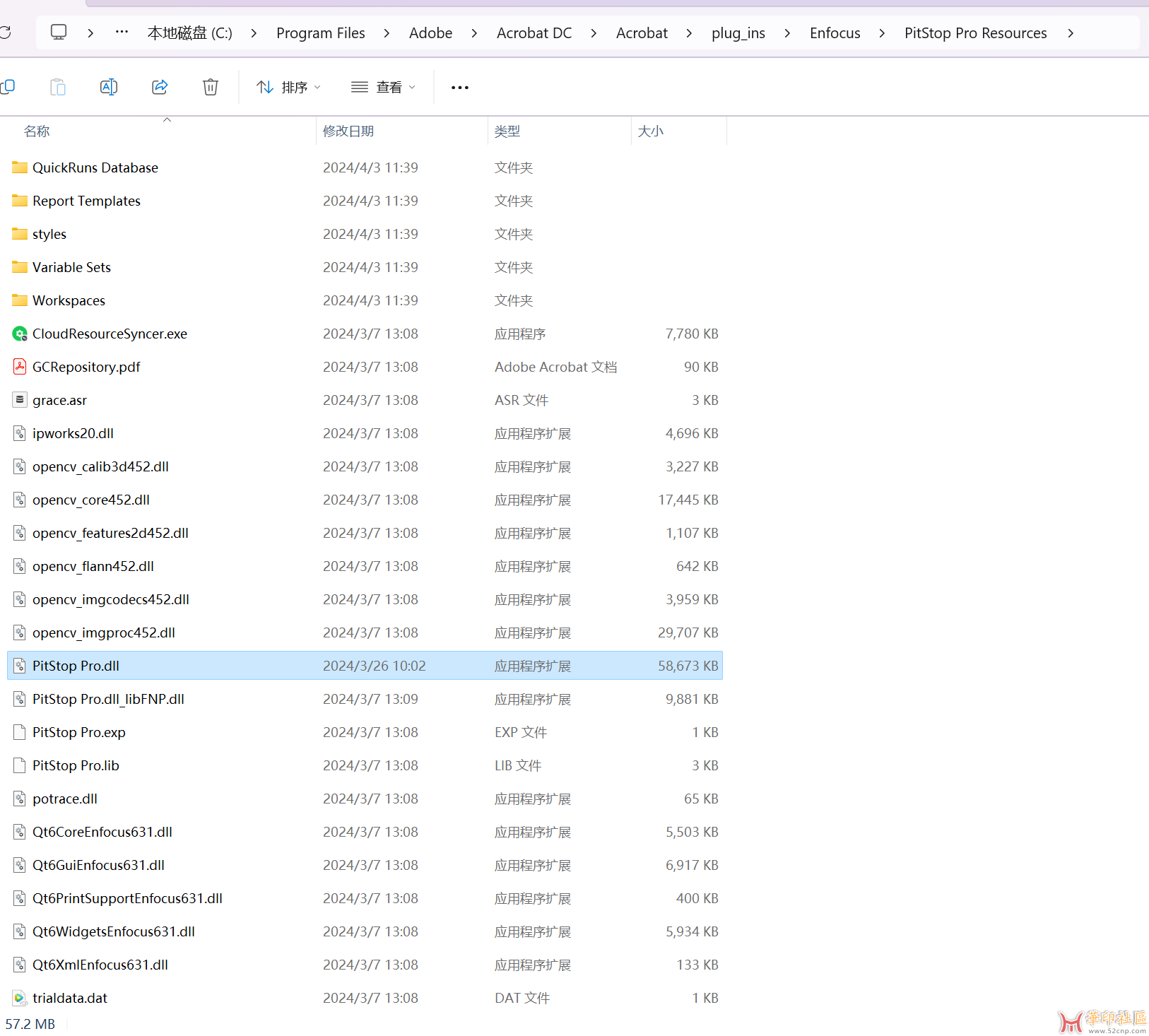Screen dimensions: 1149x1036
Task: Click the 58,673 KB size cell
Action: point(688,666)
